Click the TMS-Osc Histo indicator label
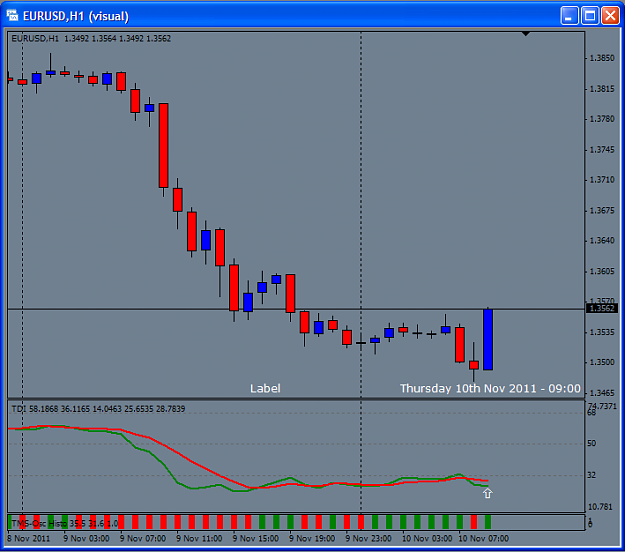 [x=65, y=523]
